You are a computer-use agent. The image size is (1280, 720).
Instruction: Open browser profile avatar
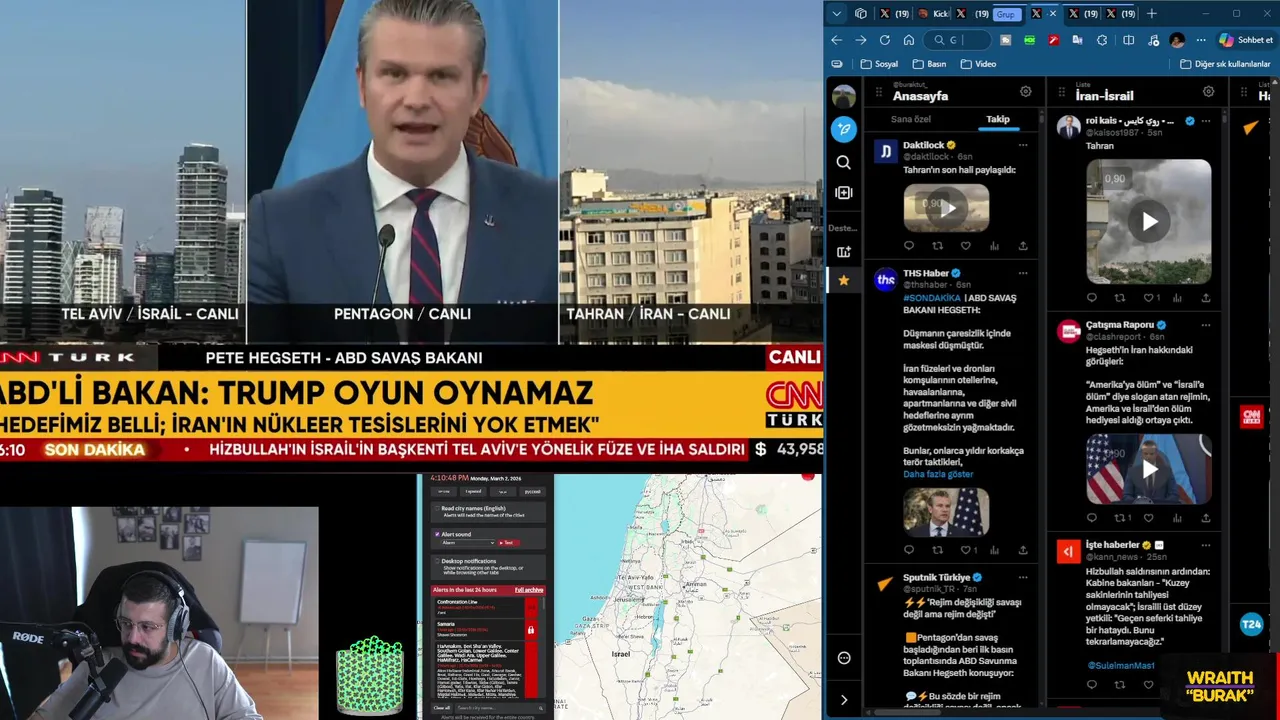click(x=1177, y=40)
